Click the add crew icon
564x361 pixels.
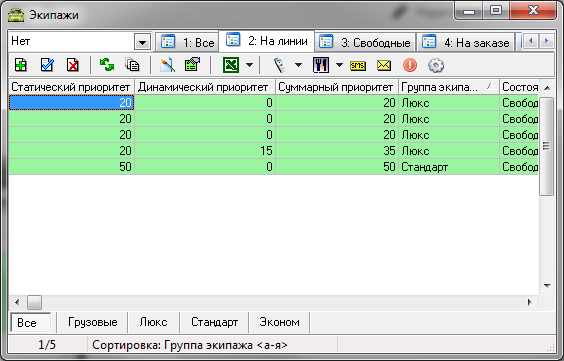click(21, 65)
